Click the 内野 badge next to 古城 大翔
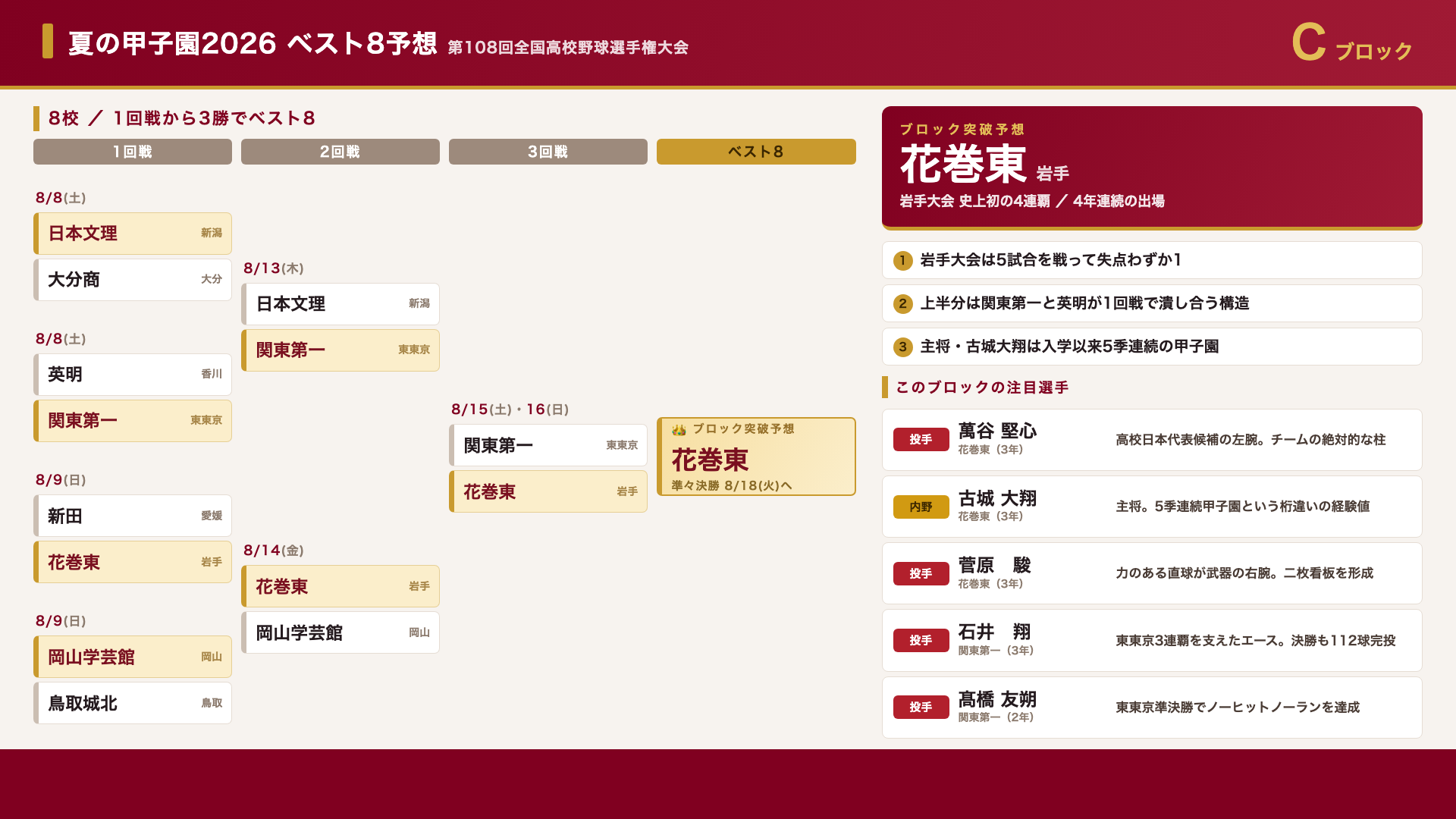This screenshot has height=819, width=1456. [921, 507]
